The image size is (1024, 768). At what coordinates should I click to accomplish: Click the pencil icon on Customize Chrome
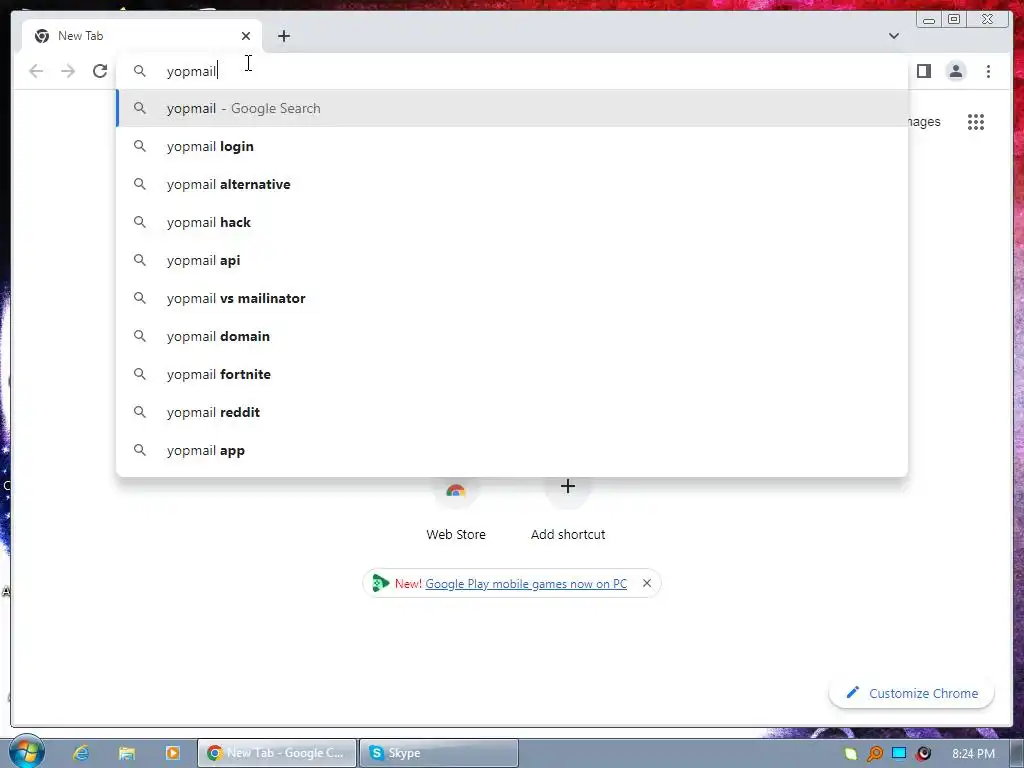[x=852, y=692]
